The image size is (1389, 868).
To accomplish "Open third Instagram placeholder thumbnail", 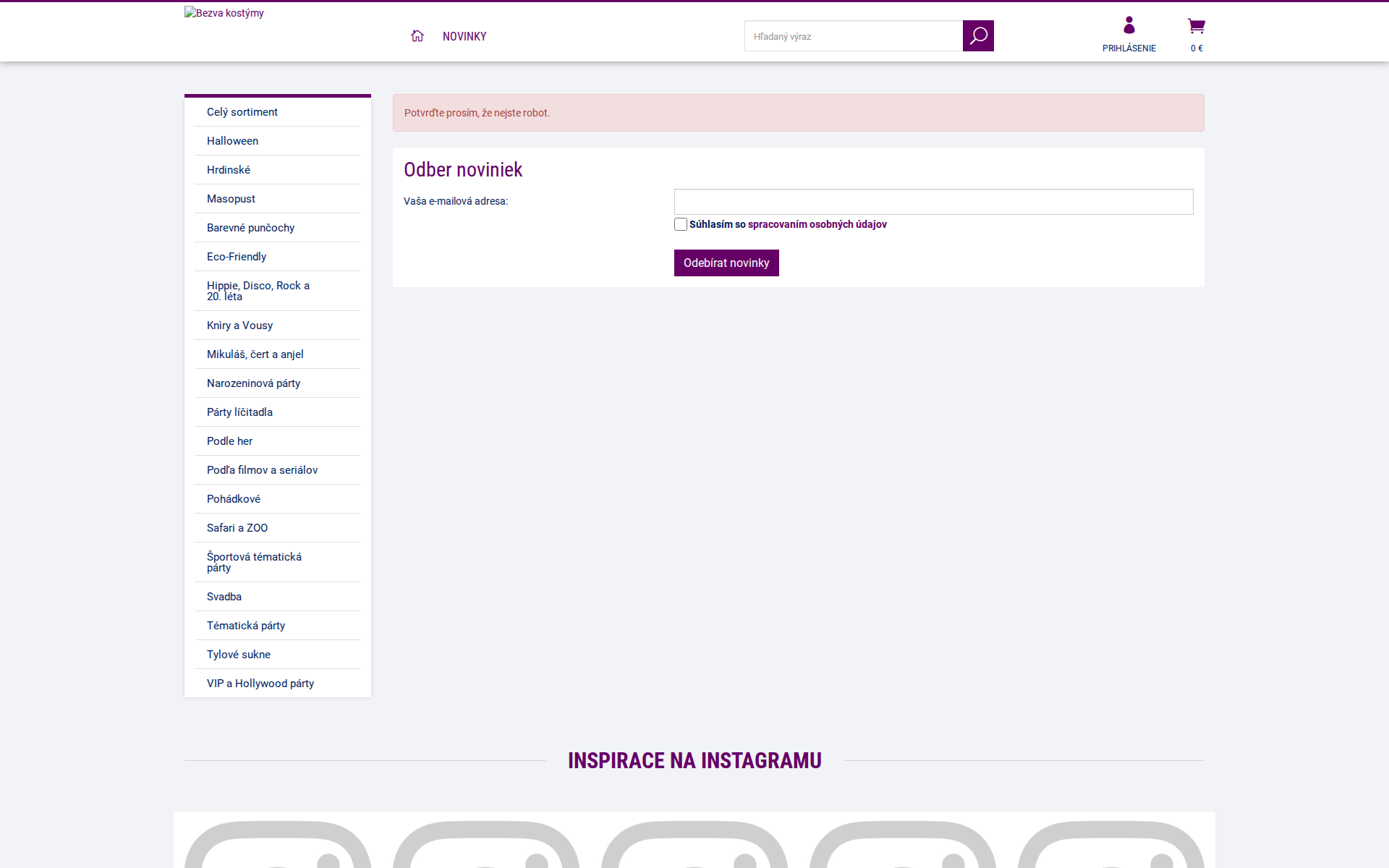I will (694, 843).
